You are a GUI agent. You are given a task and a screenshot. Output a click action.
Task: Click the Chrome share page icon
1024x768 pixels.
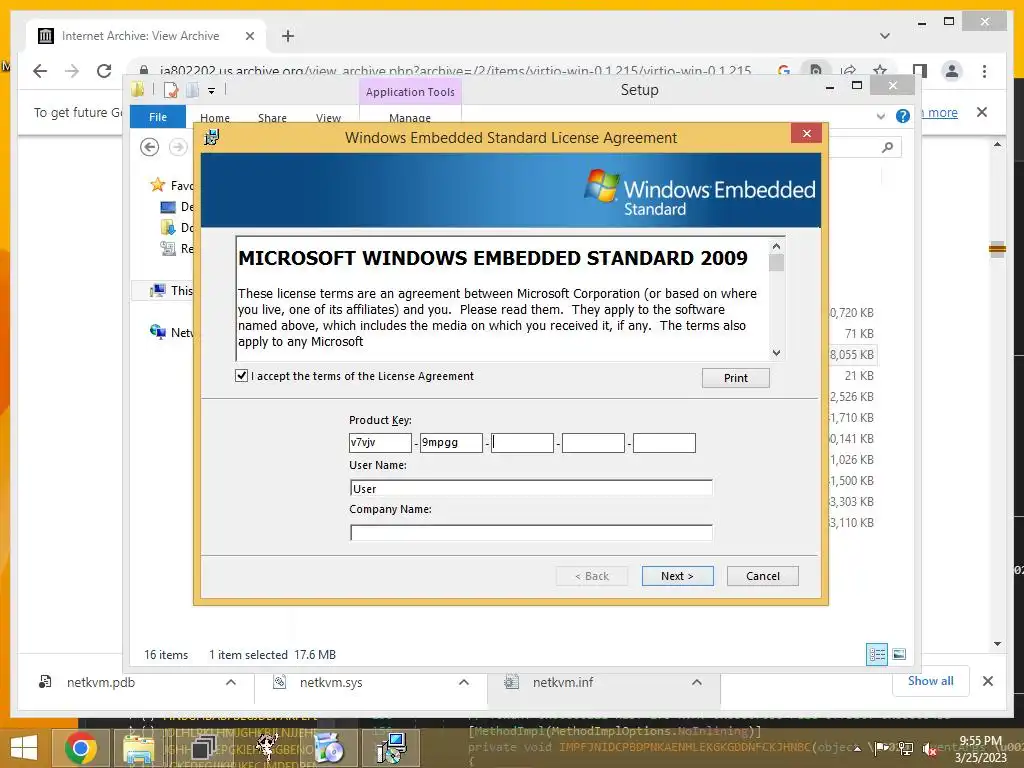tap(848, 71)
